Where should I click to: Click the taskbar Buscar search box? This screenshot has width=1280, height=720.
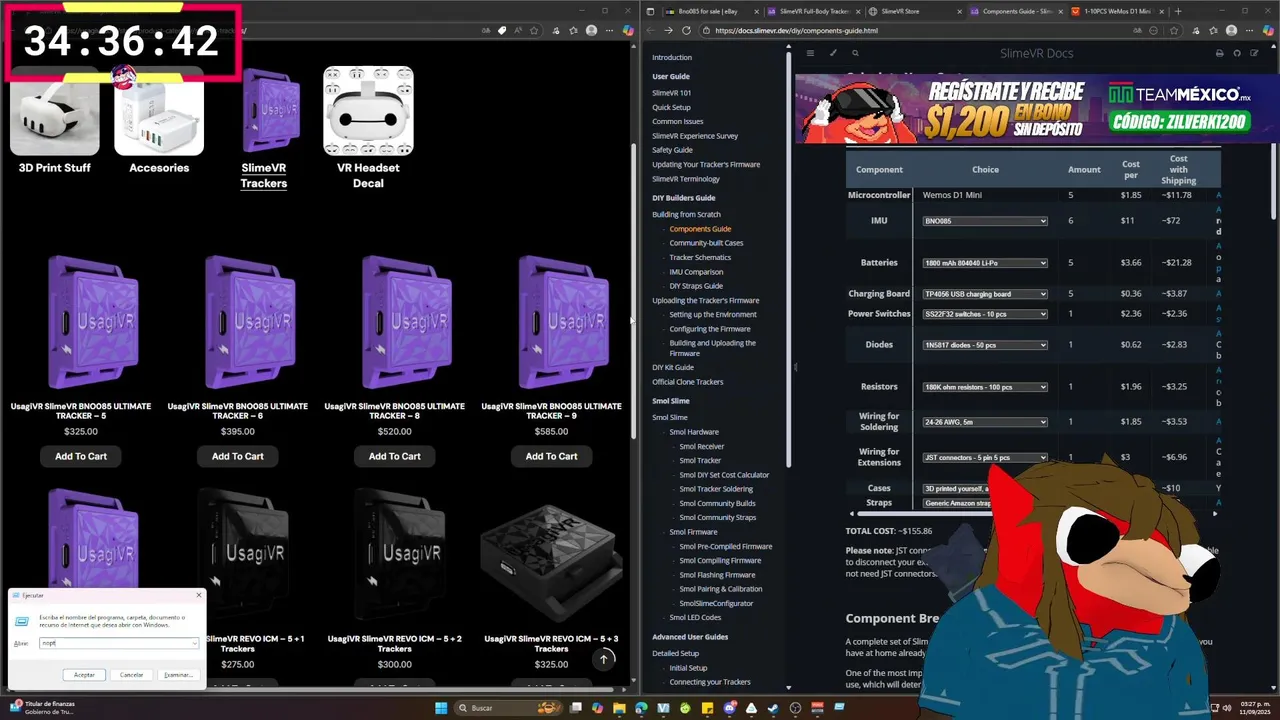click(x=508, y=708)
